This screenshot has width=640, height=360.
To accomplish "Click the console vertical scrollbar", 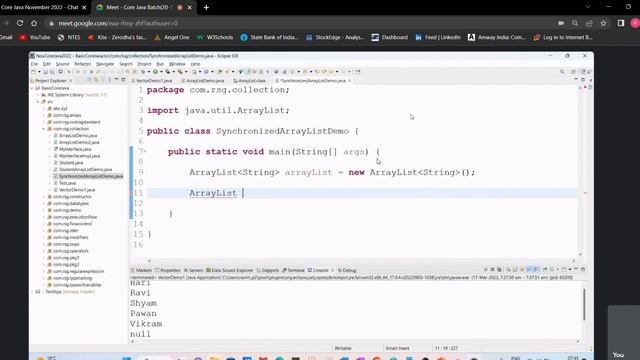I will click(584, 304).
